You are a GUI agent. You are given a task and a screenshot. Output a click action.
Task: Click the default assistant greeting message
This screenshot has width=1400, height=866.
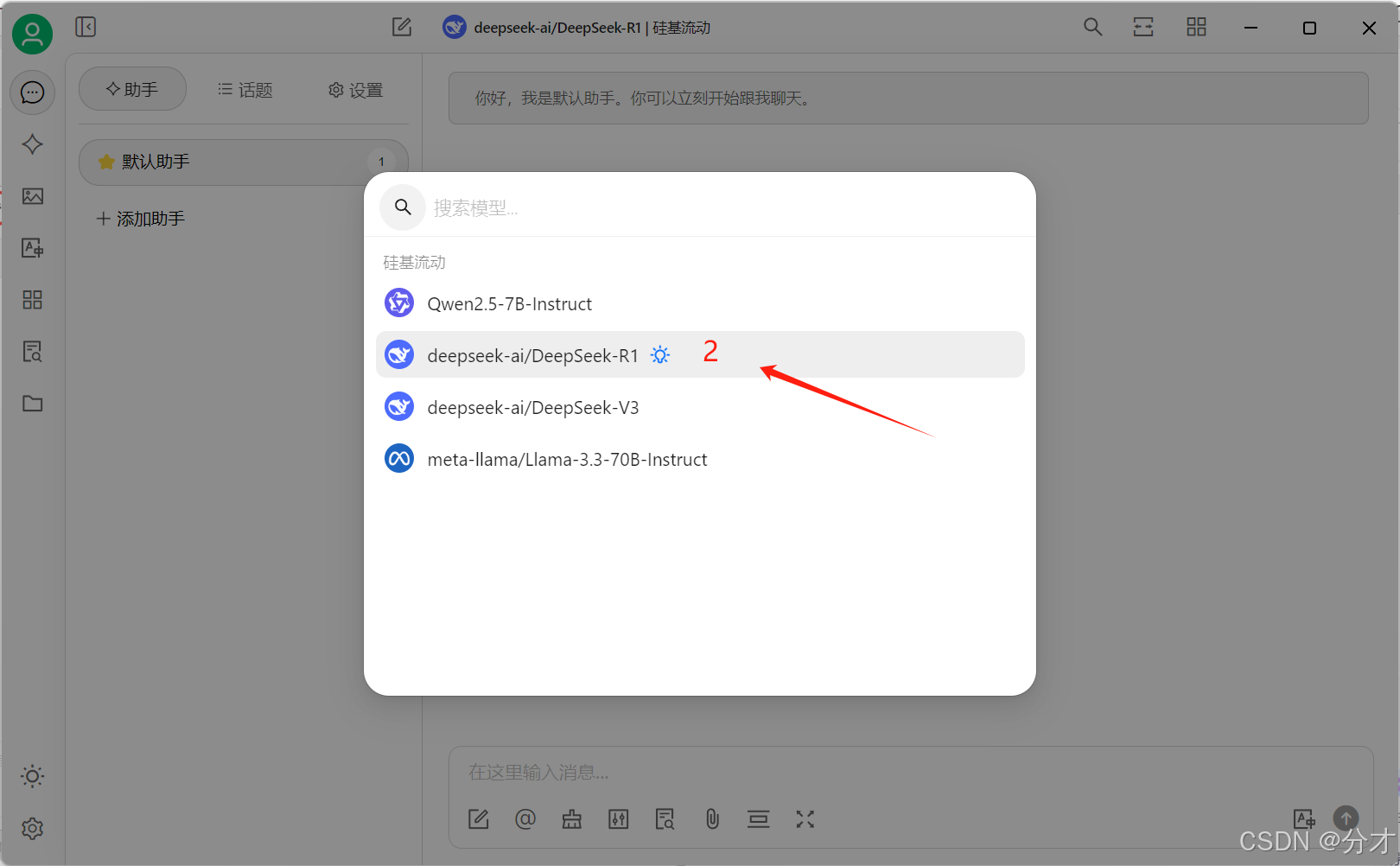[x=908, y=98]
